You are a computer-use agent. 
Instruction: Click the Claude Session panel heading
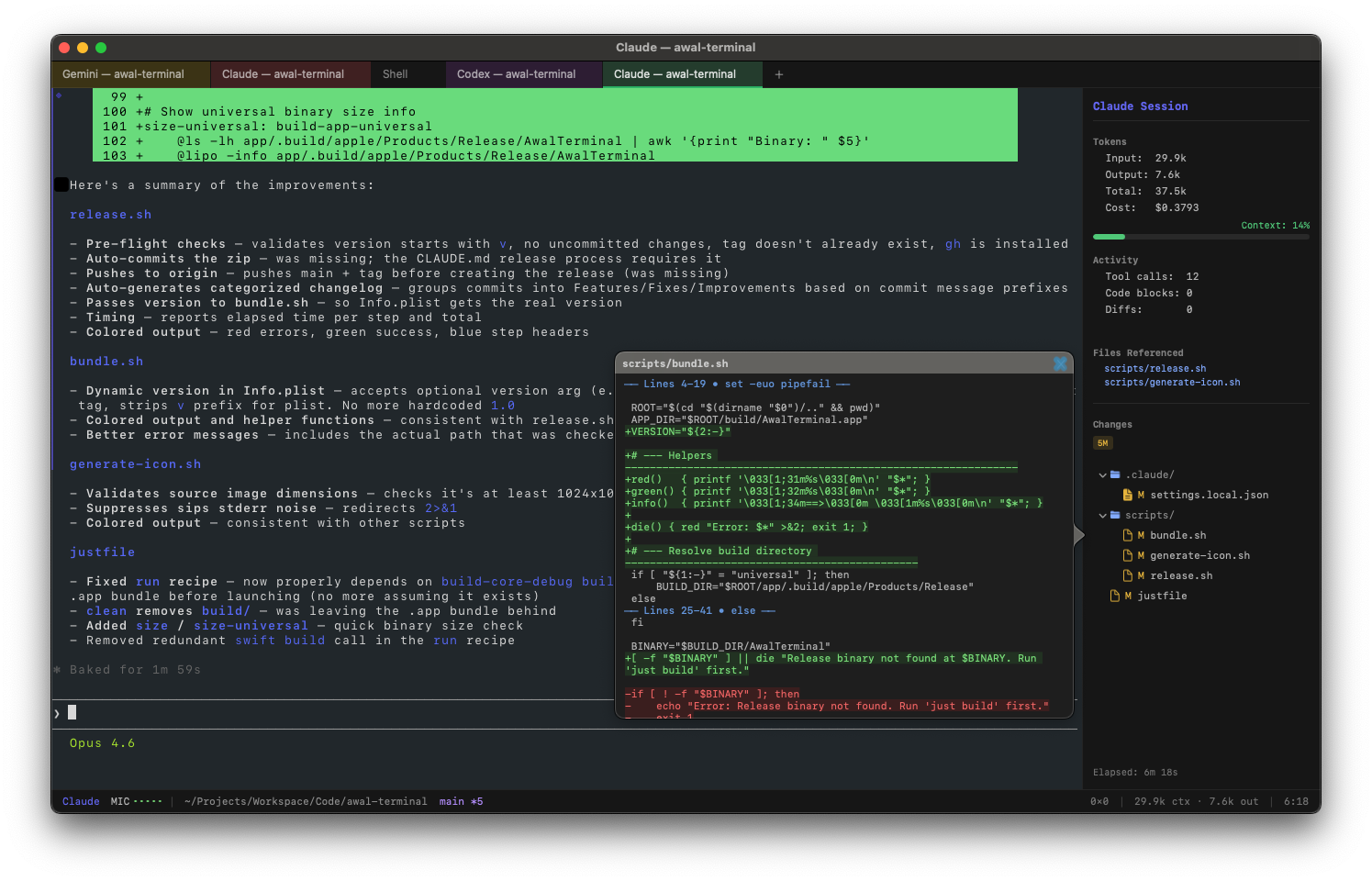pos(1140,106)
